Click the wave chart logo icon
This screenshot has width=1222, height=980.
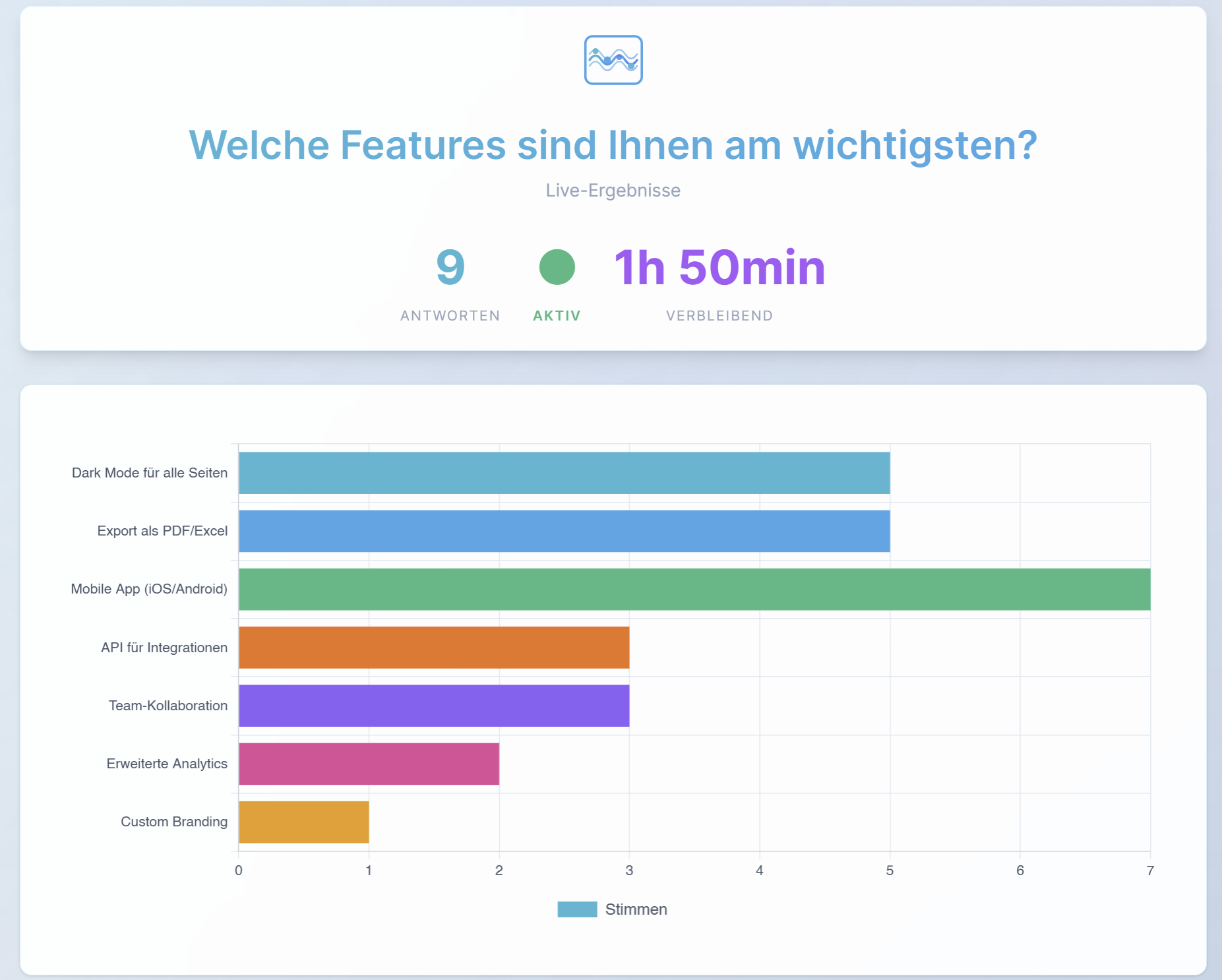[x=613, y=60]
